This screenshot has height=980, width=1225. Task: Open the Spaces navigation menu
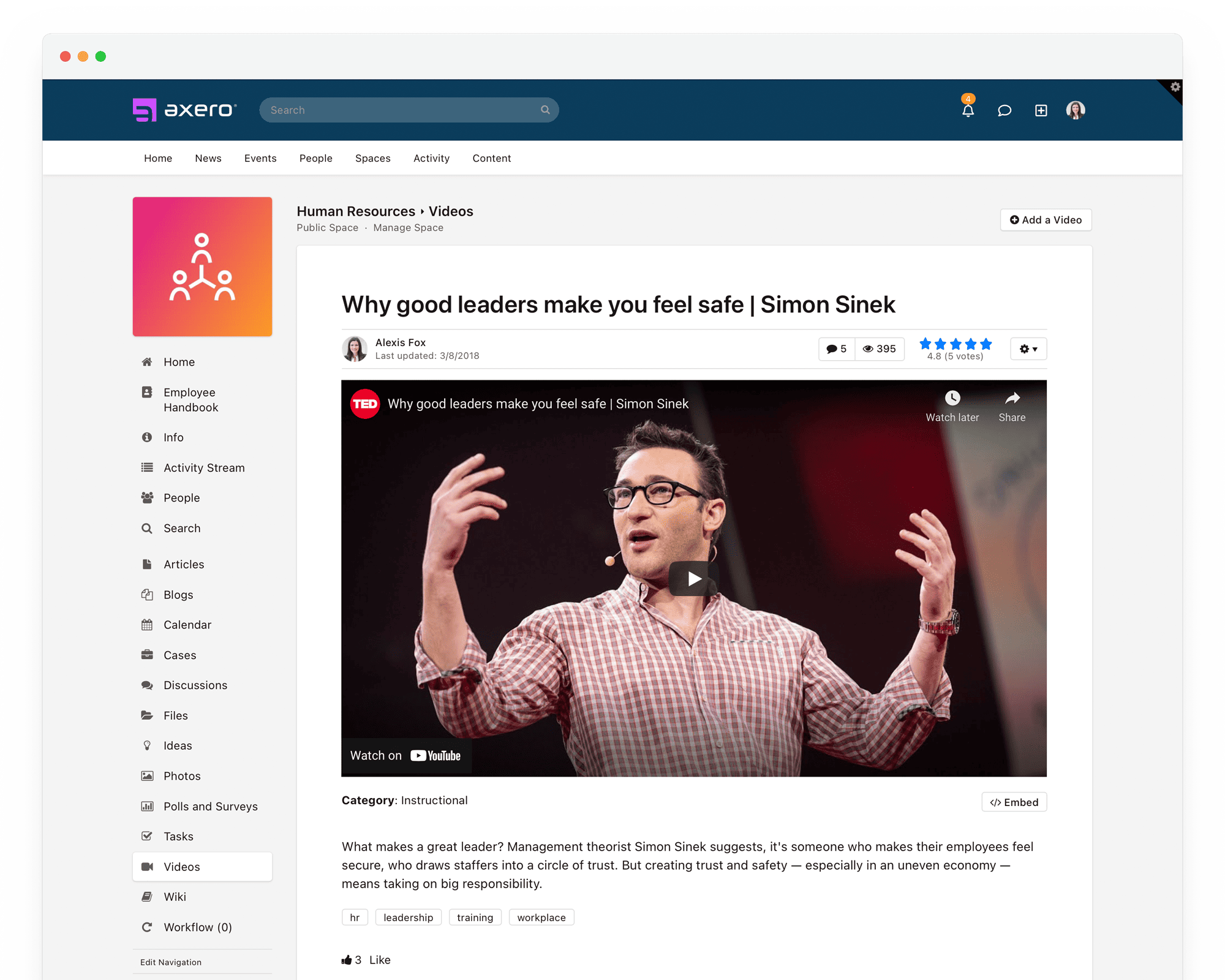pos(372,158)
